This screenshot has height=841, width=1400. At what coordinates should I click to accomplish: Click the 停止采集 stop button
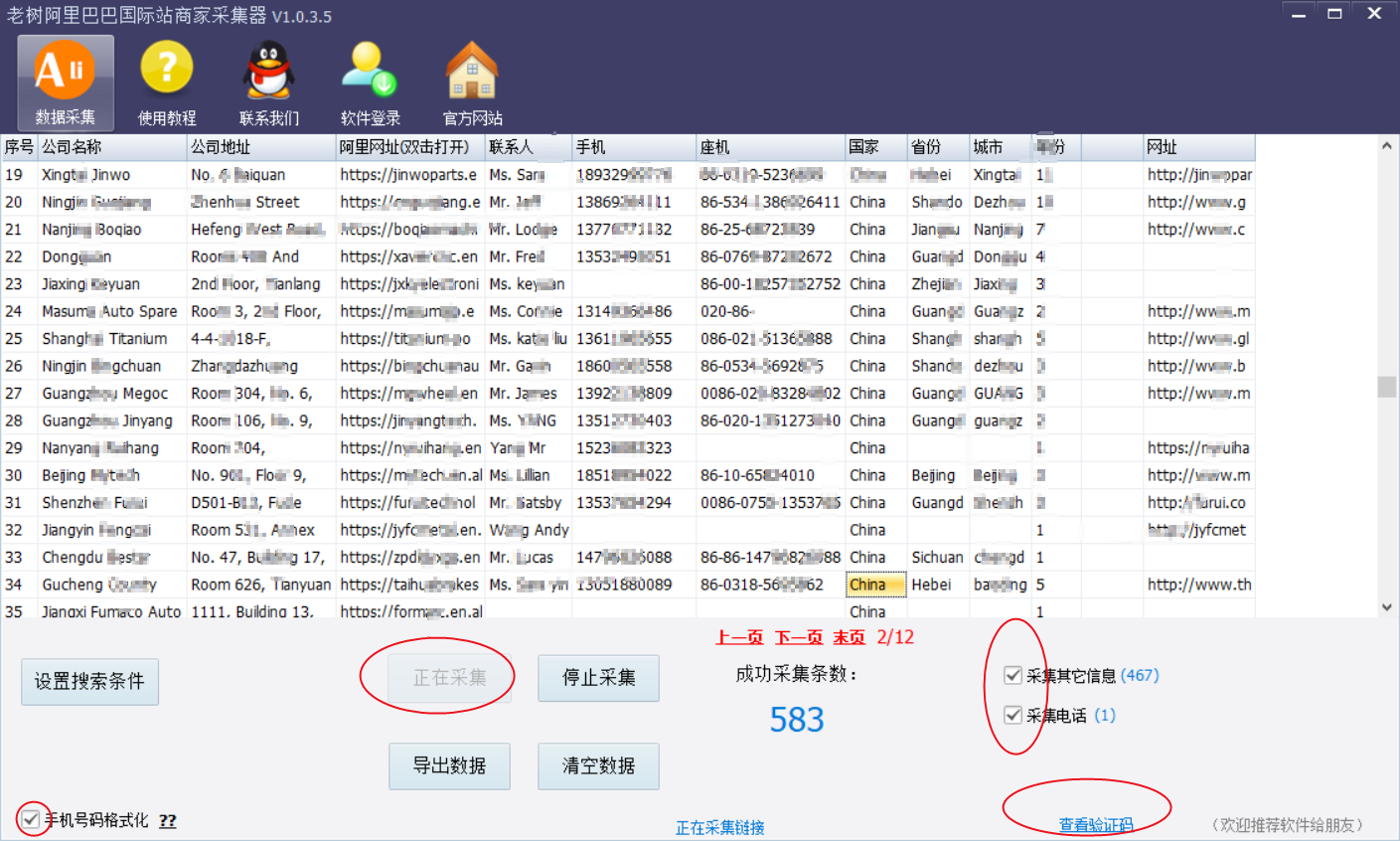tap(598, 678)
